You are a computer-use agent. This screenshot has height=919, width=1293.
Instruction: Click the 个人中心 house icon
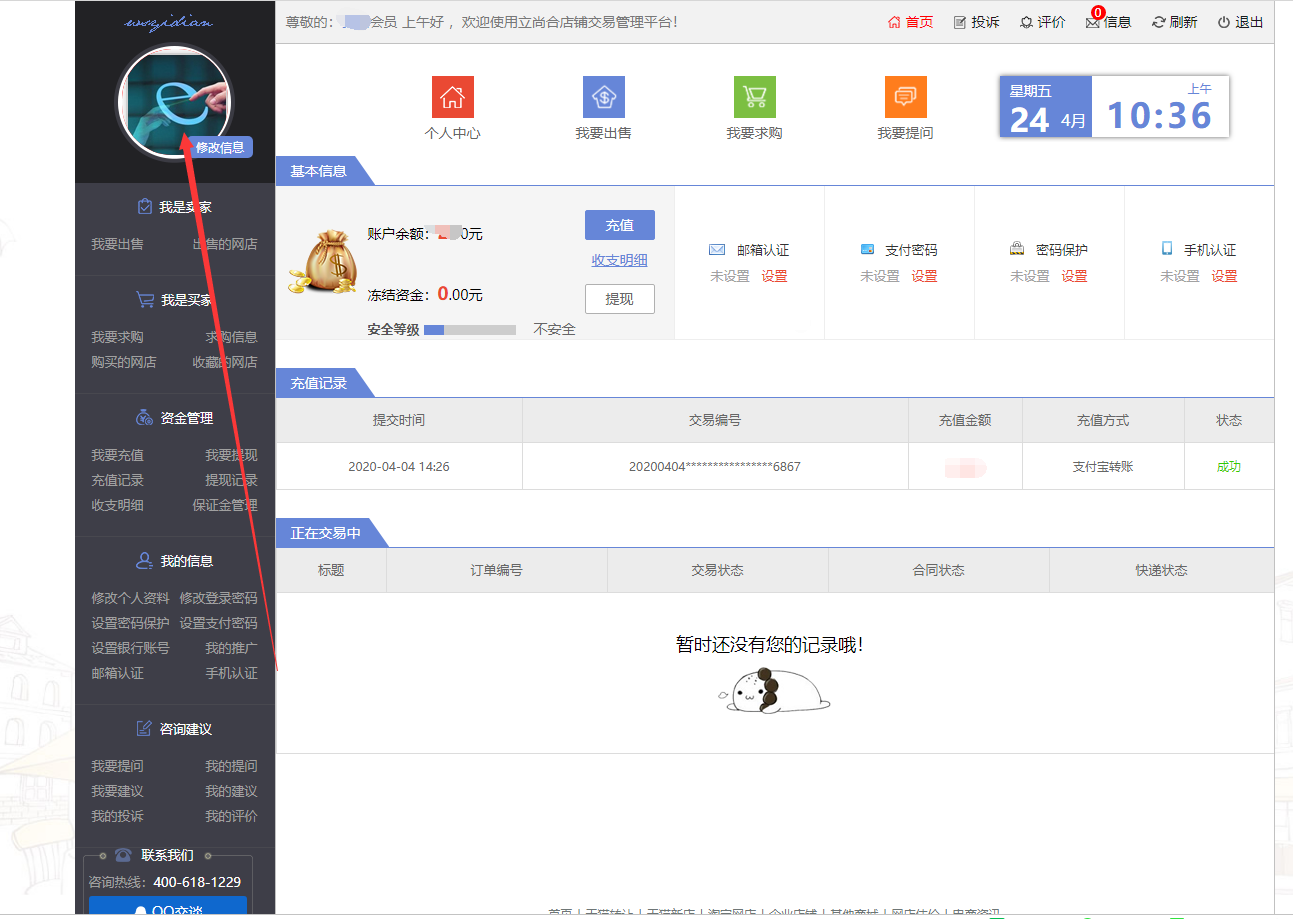click(x=452, y=97)
